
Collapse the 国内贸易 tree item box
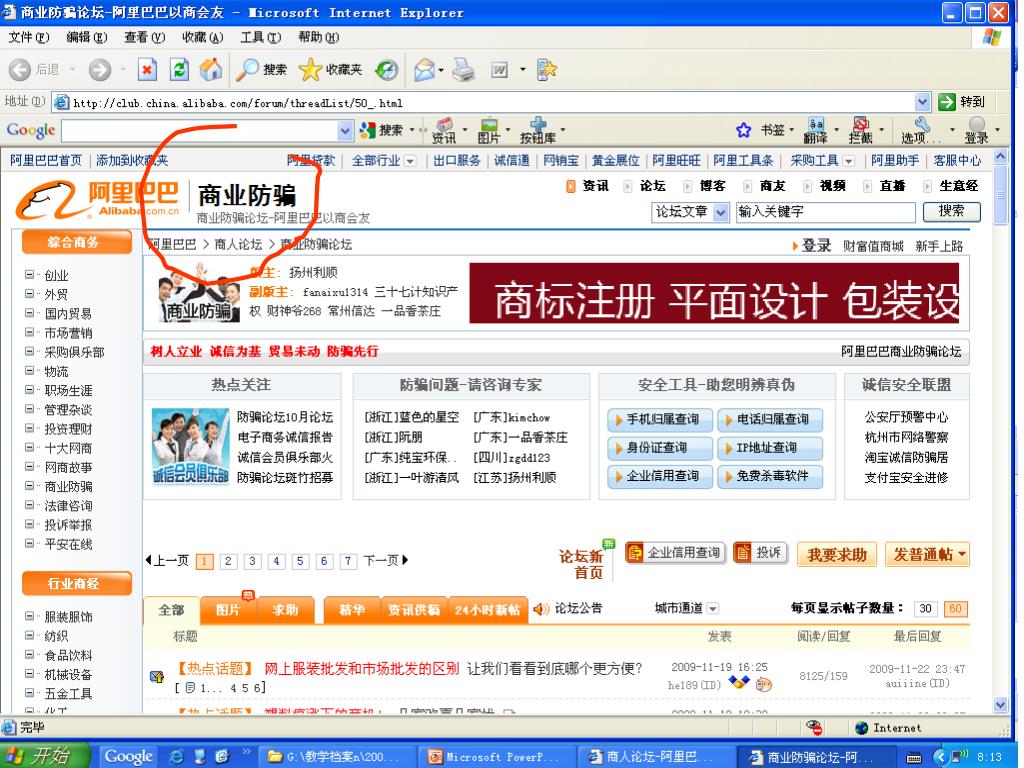click(29, 313)
